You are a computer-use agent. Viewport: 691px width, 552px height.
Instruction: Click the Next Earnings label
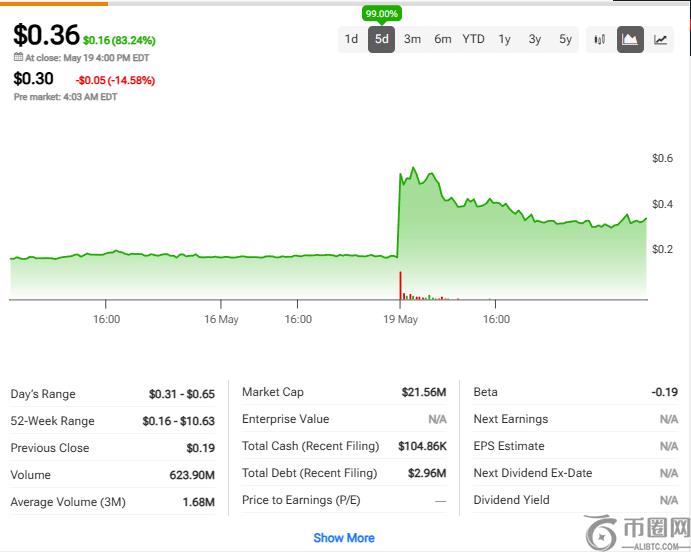tap(513, 419)
